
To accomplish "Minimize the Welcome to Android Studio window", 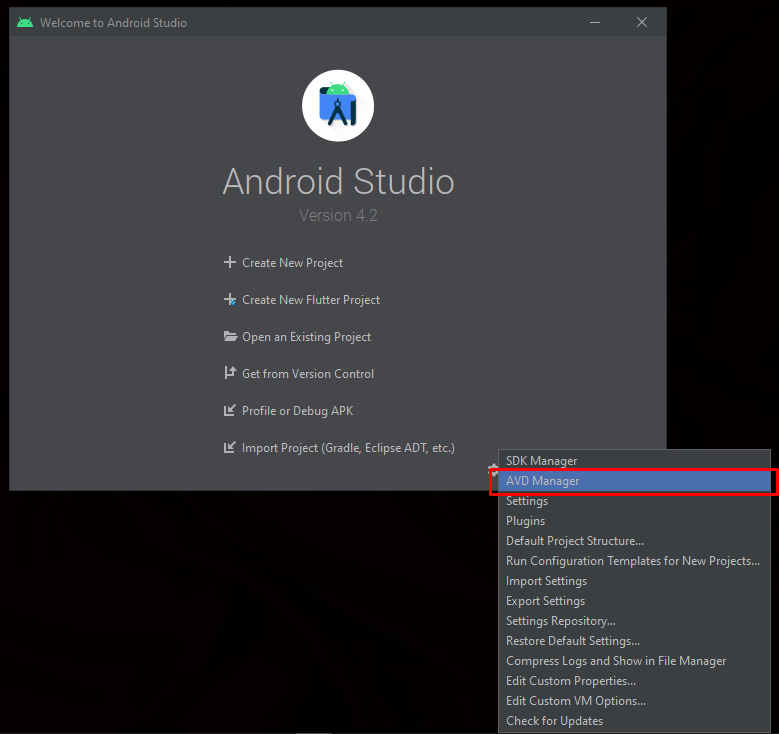I will tap(595, 22).
